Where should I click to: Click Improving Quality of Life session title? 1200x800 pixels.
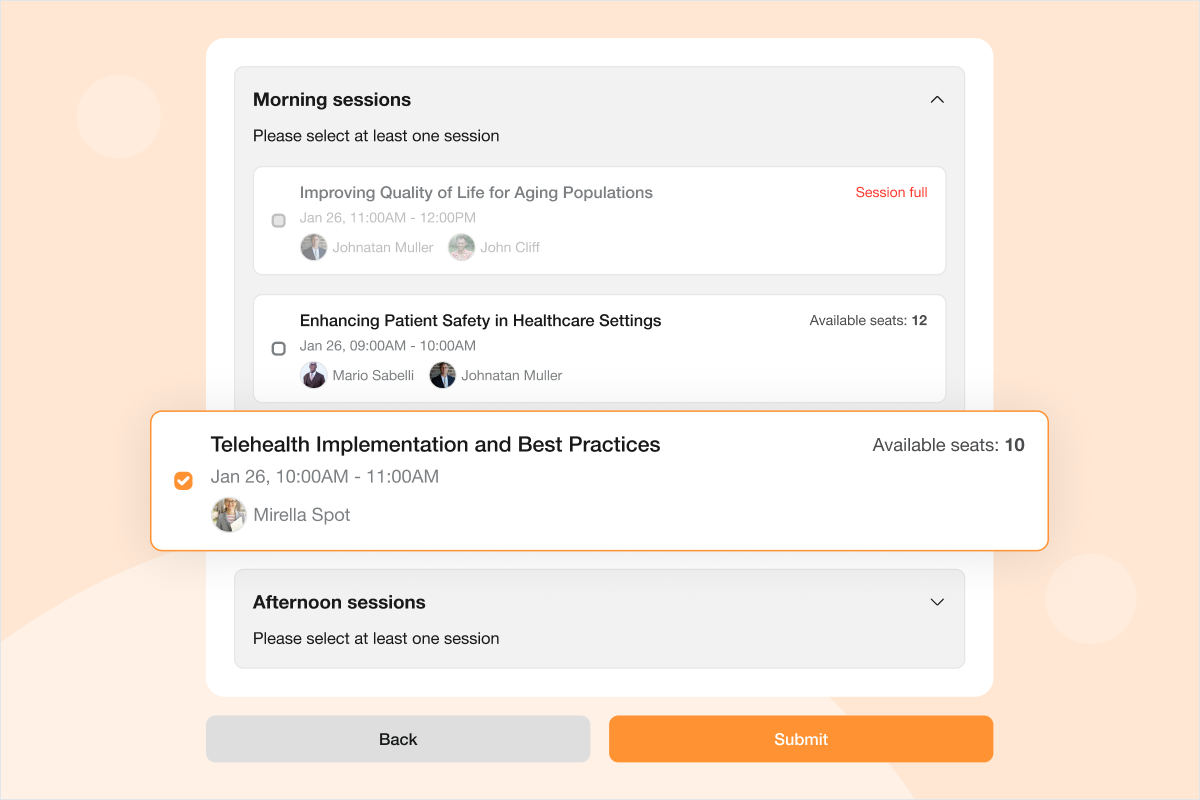tap(476, 192)
